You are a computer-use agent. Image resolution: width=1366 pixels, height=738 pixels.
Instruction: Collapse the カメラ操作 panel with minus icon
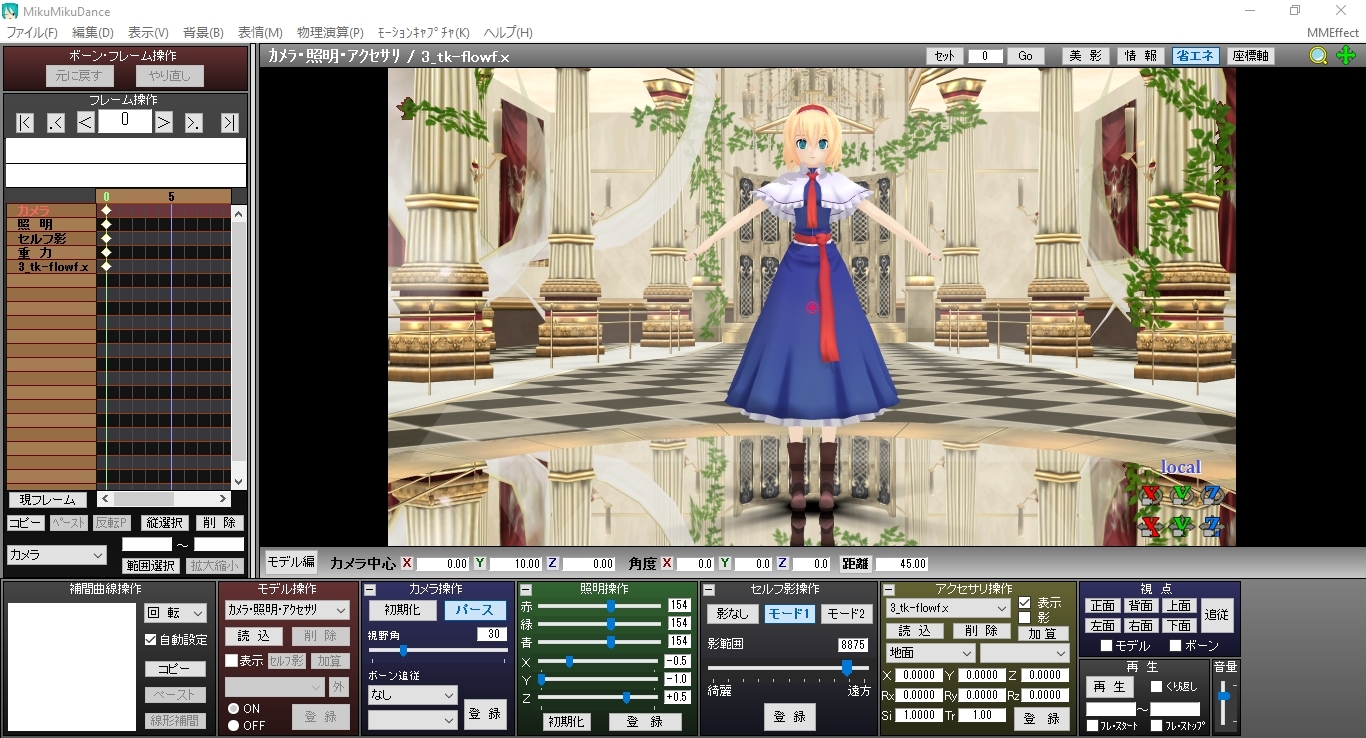click(370, 589)
